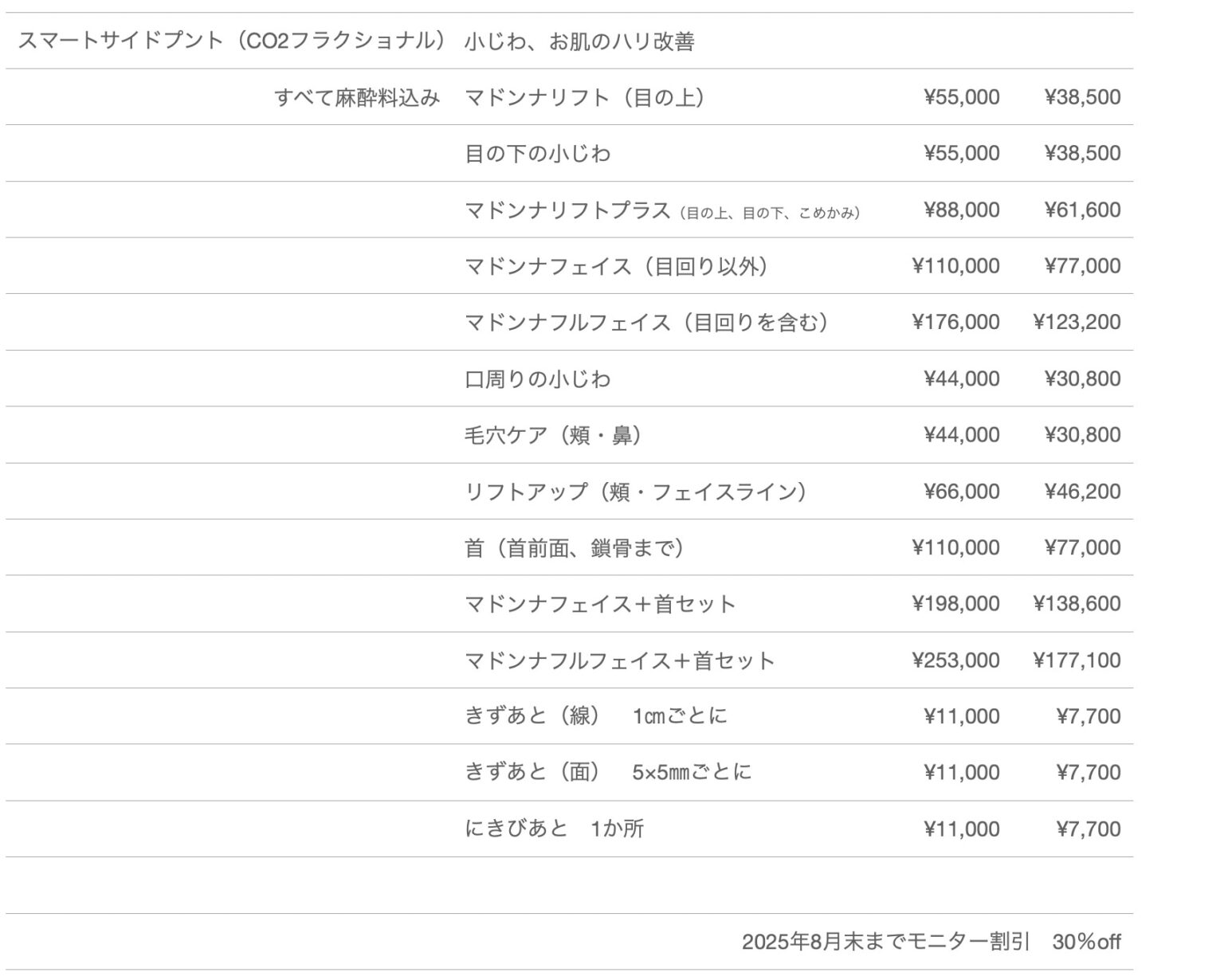Click the 毛穴ケア（頬・鼻） row label
Screen dimensions: 1224x980
[x=553, y=435]
